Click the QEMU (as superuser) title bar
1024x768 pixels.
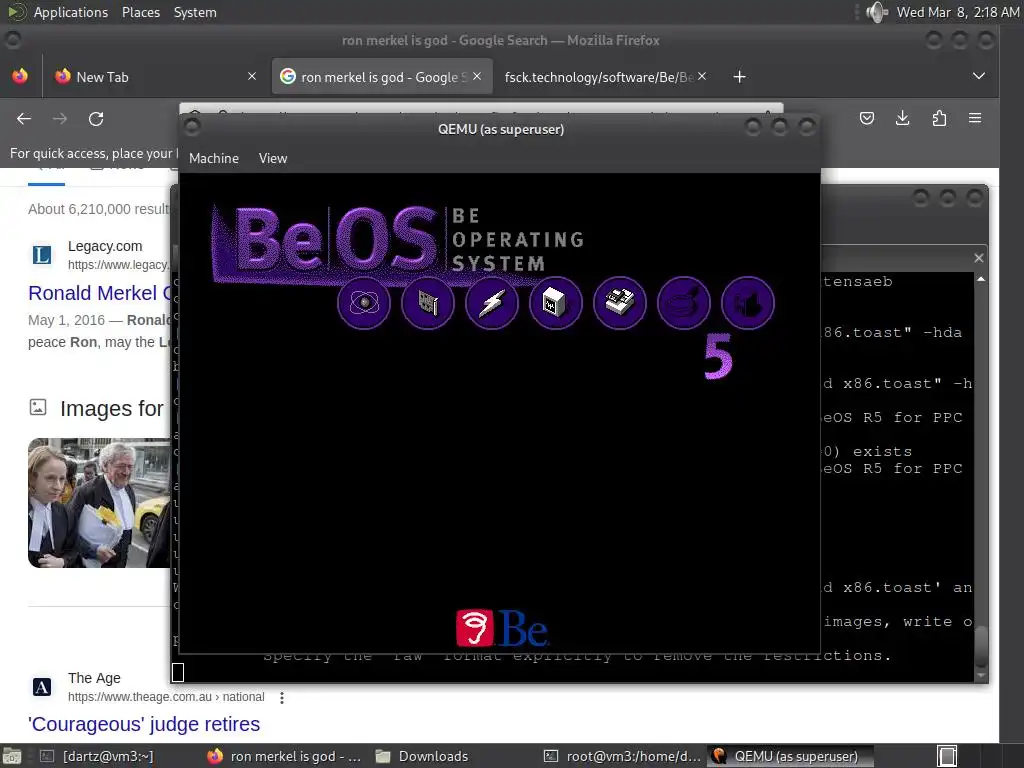pos(500,129)
